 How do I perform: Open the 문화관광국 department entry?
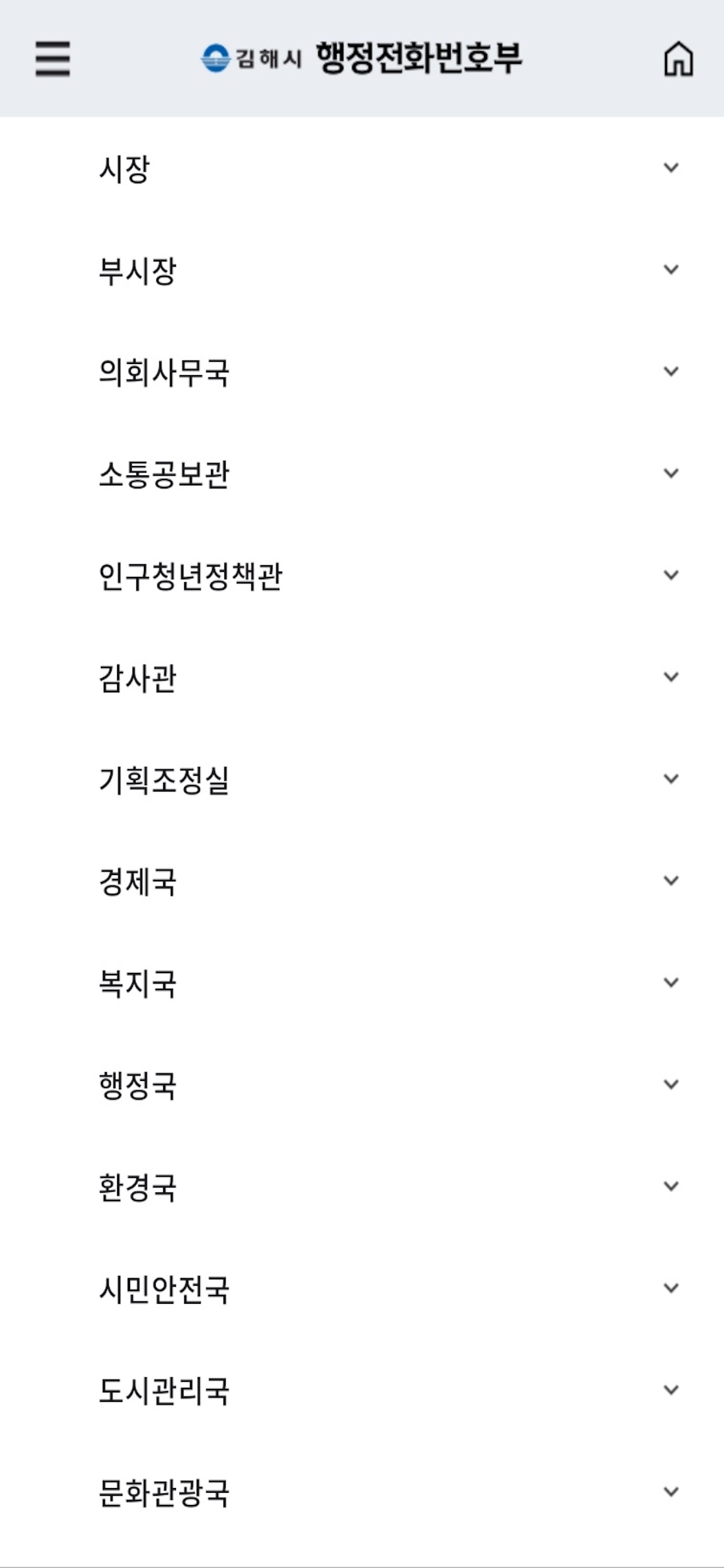(x=362, y=1493)
